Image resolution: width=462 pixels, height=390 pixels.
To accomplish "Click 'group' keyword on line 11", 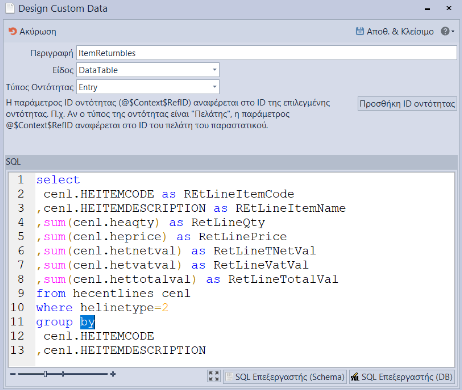I will 55,322.
